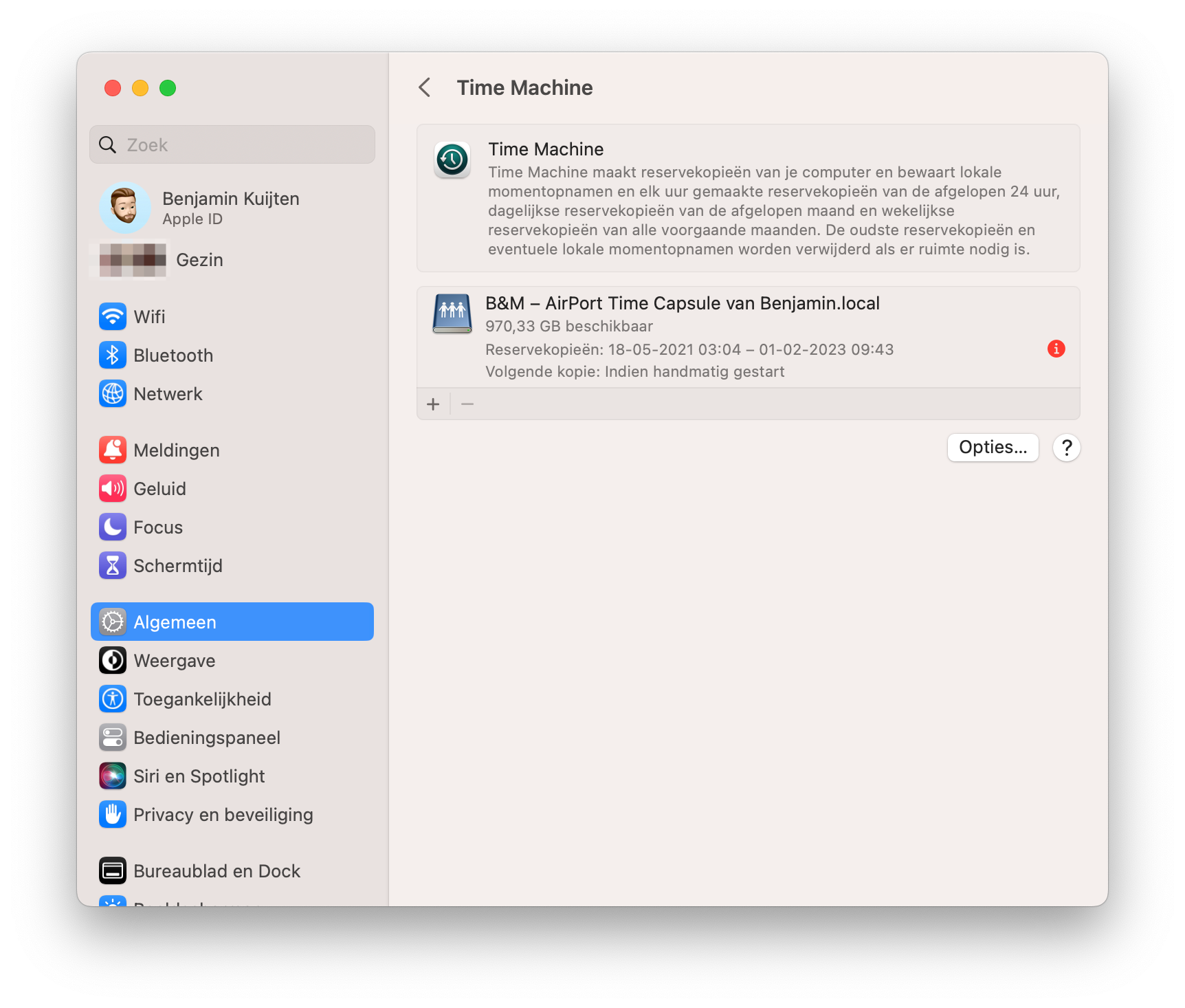Click the green zoom window button
Screen dimensions: 1185x1008
[168, 88]
